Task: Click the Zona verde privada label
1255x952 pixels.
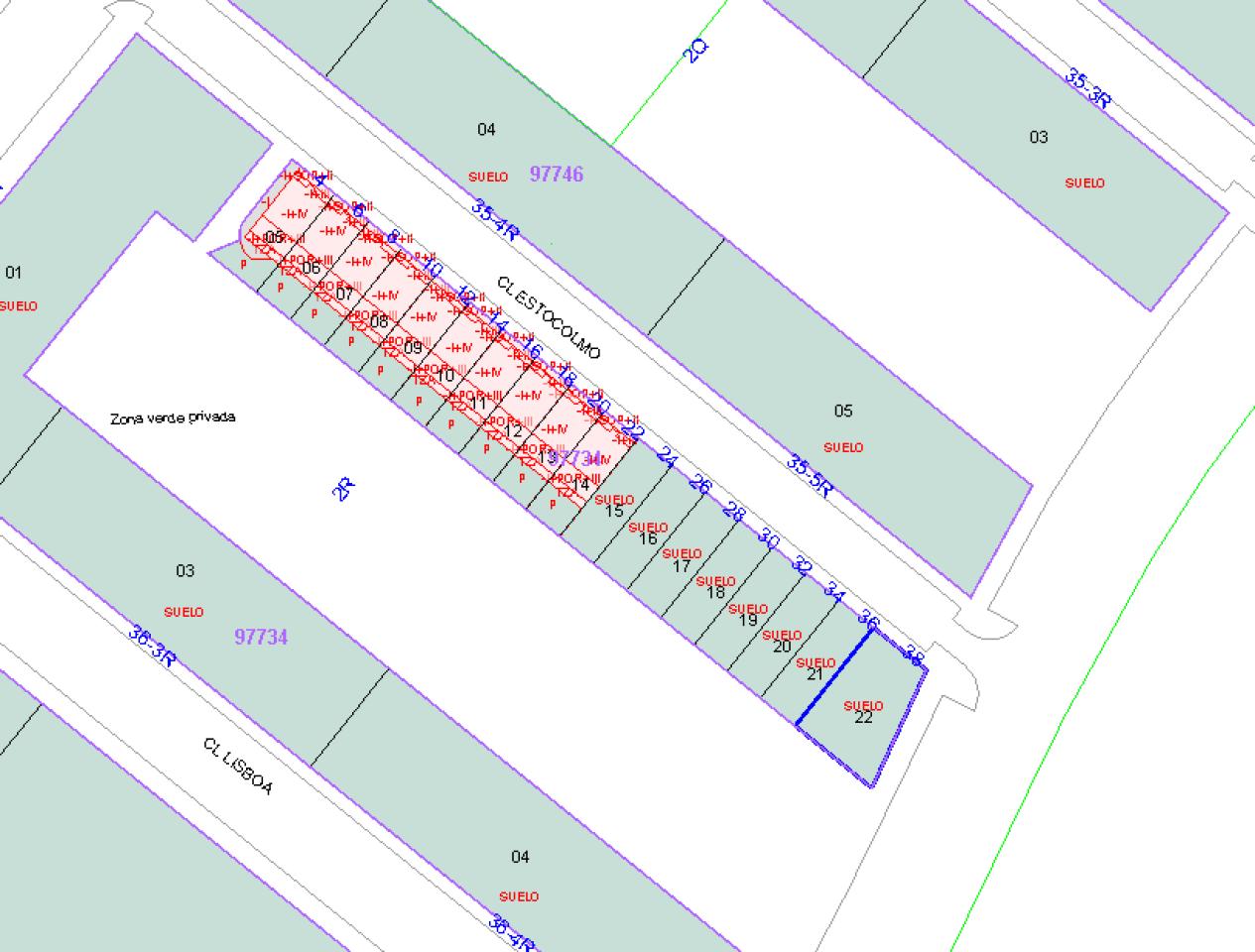Action: 175,416
